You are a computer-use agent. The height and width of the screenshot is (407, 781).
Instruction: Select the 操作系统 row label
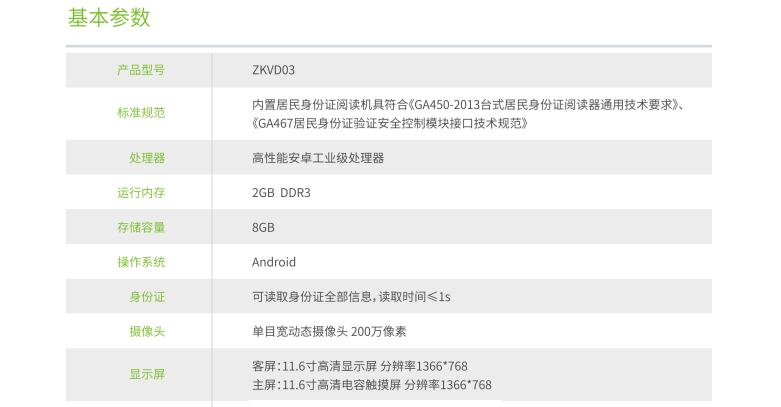pos(141,262)
